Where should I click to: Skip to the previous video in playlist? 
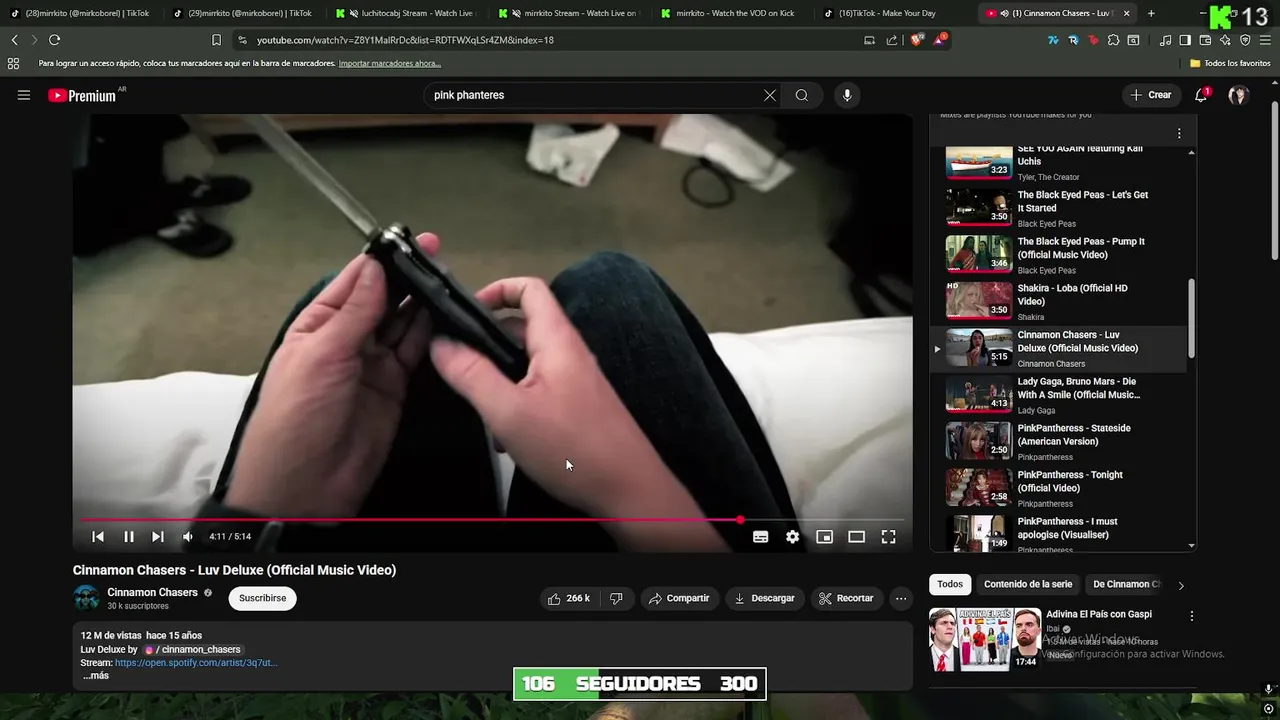pos(98,537)
